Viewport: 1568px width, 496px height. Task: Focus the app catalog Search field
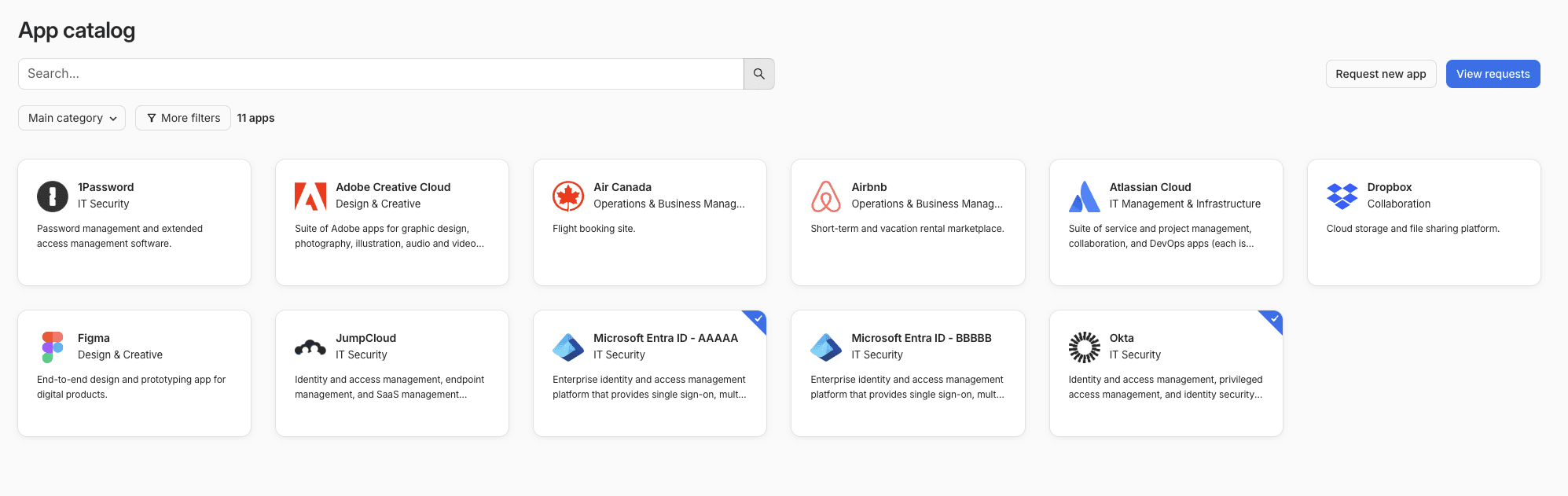(x=381, y=74)
